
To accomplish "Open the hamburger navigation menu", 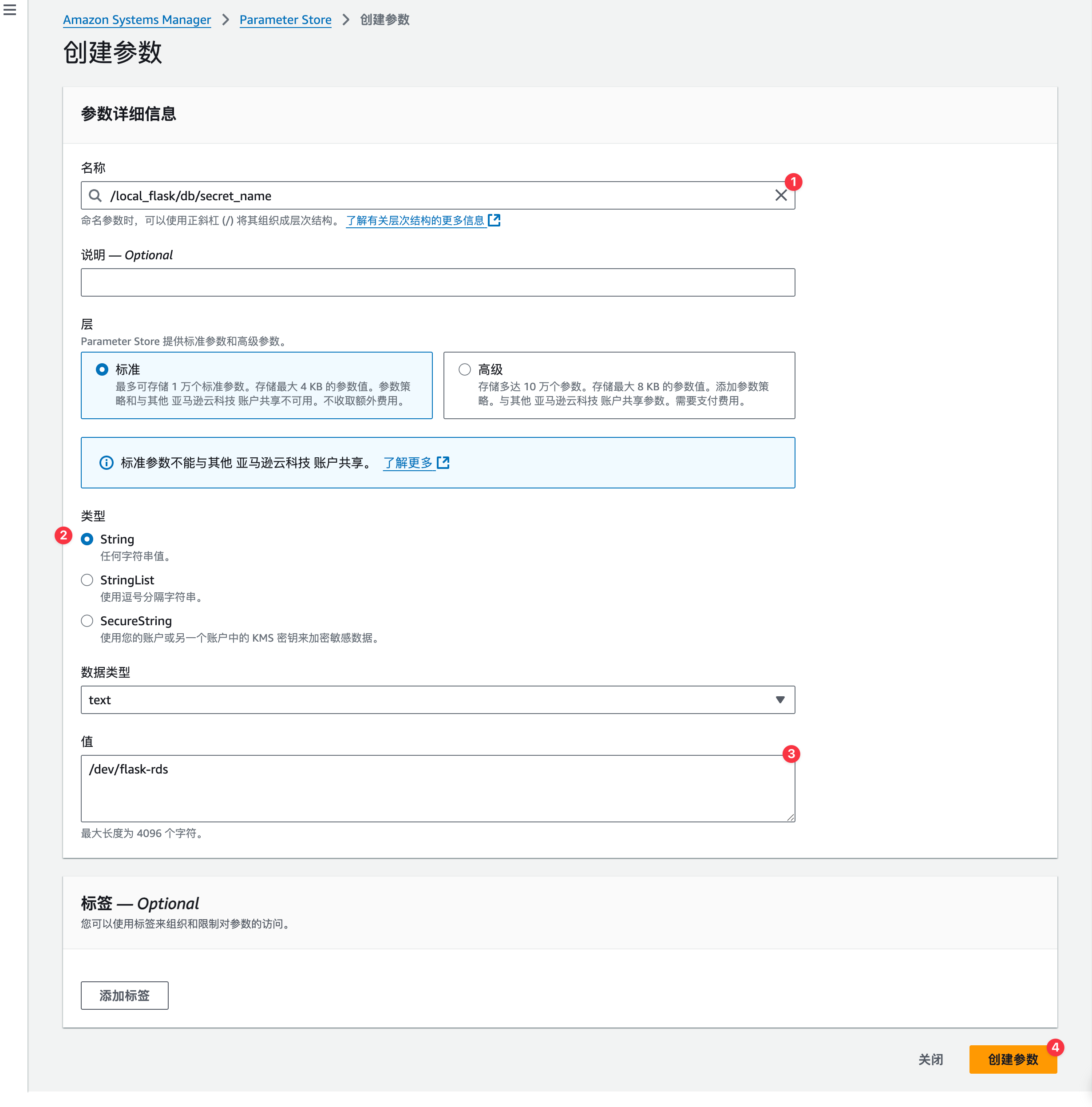I will pos(10,10).
